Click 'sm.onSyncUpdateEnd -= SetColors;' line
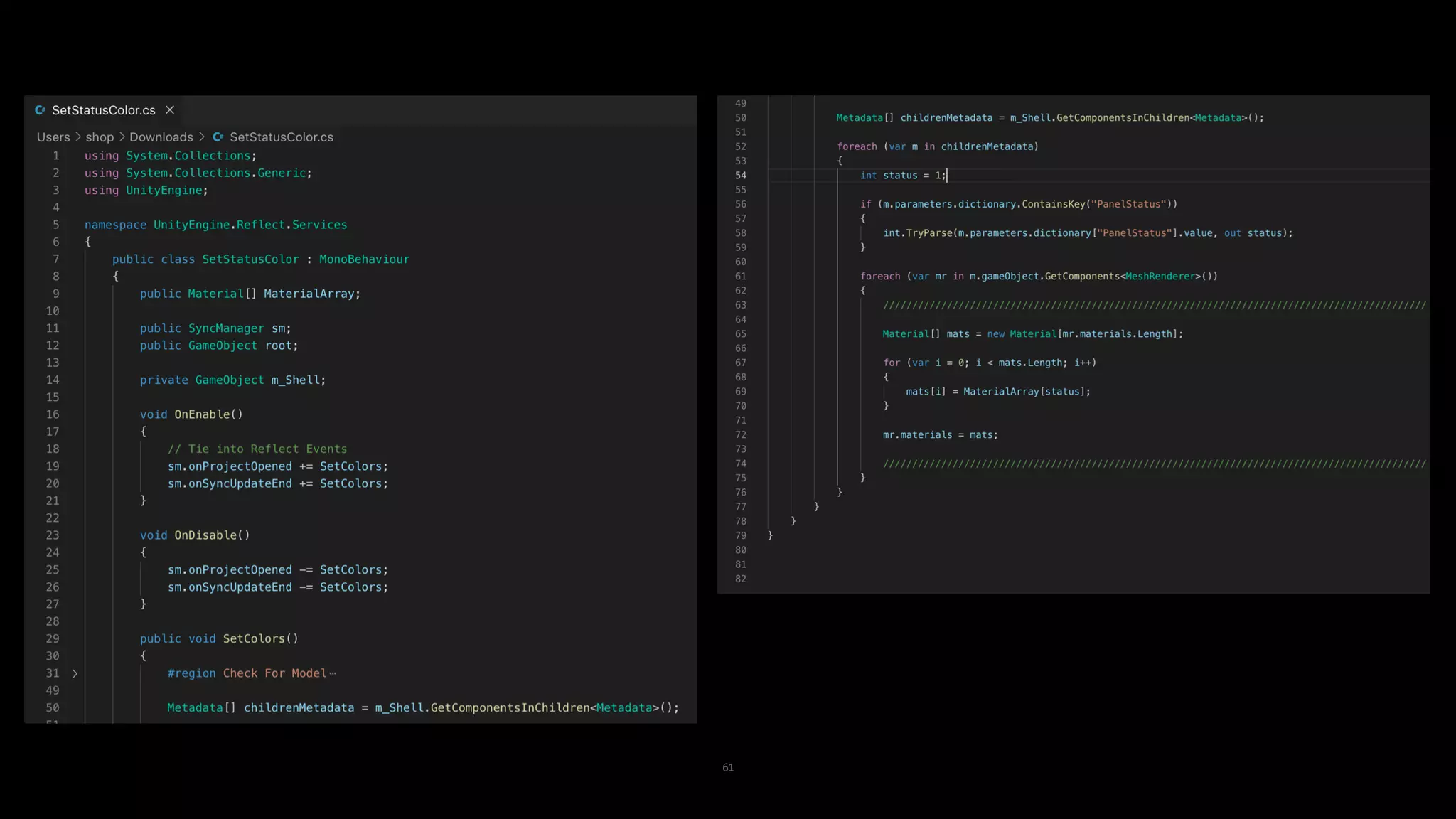This screenshot has height=819, width=1456. (x=278, y=587)
